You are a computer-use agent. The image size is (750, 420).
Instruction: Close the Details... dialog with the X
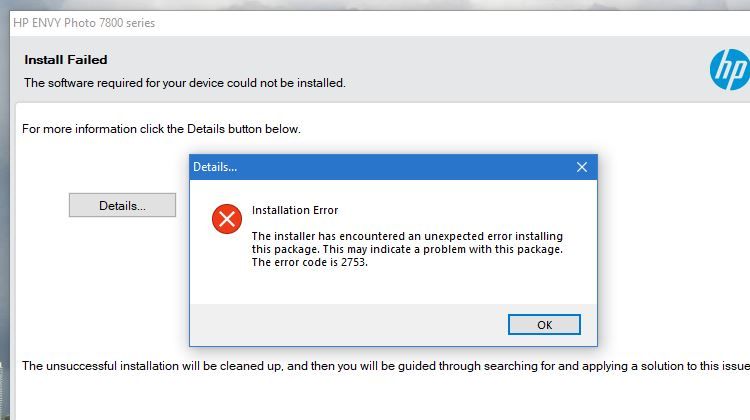point(582,167)
